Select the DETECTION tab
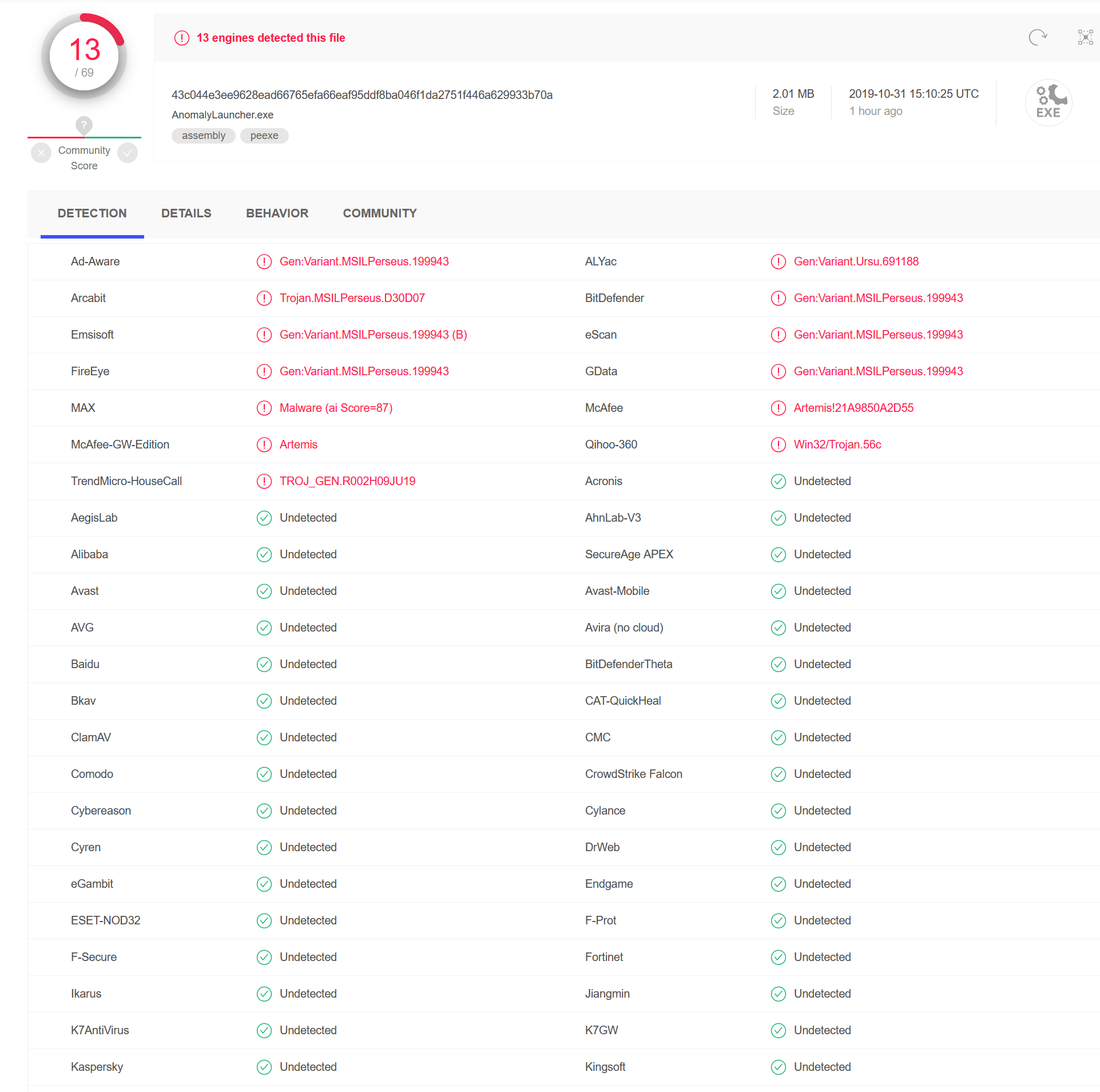The image size is (1100, 1092). click(92, 213)
